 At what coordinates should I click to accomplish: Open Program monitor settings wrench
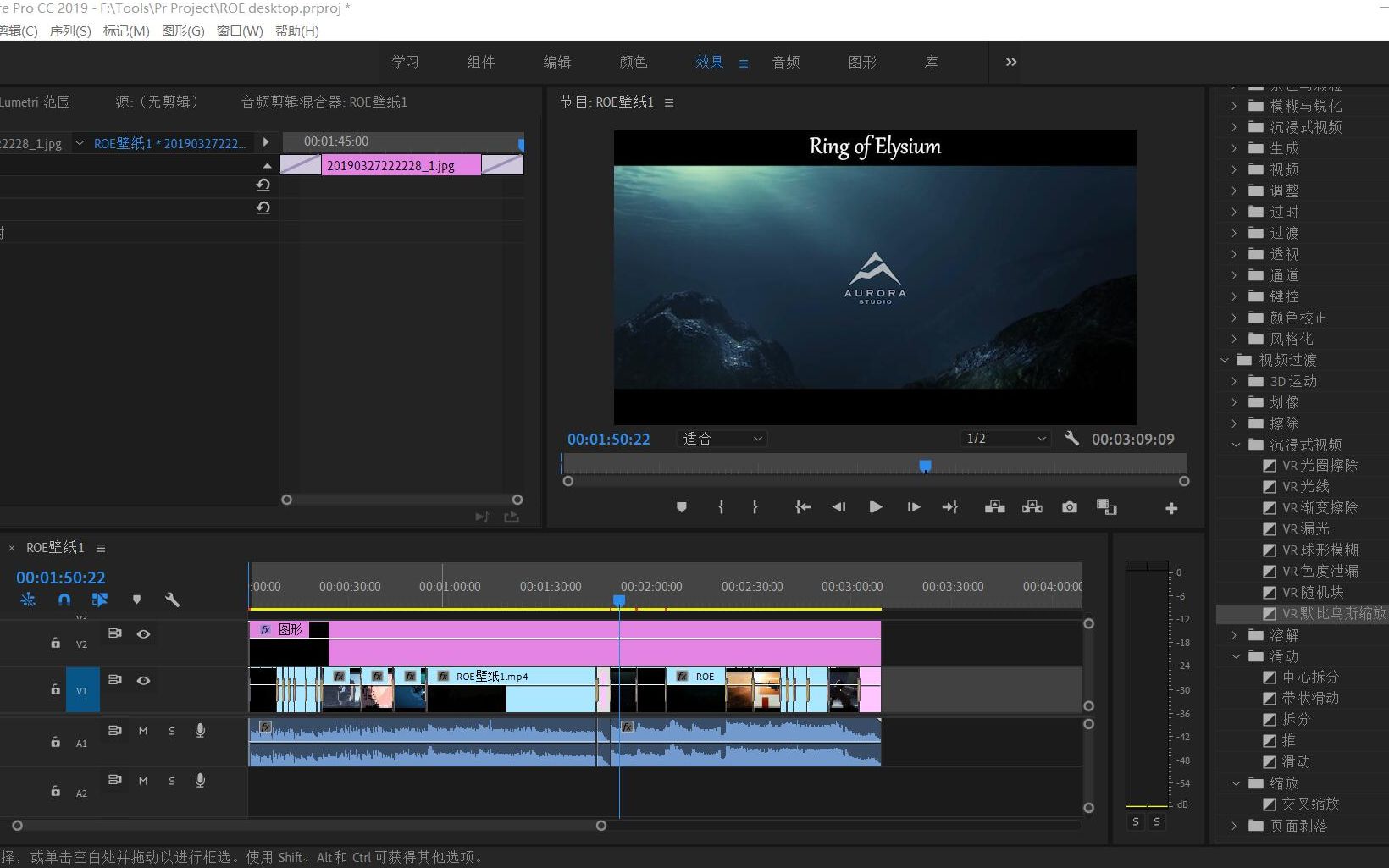click(1071, 438)
